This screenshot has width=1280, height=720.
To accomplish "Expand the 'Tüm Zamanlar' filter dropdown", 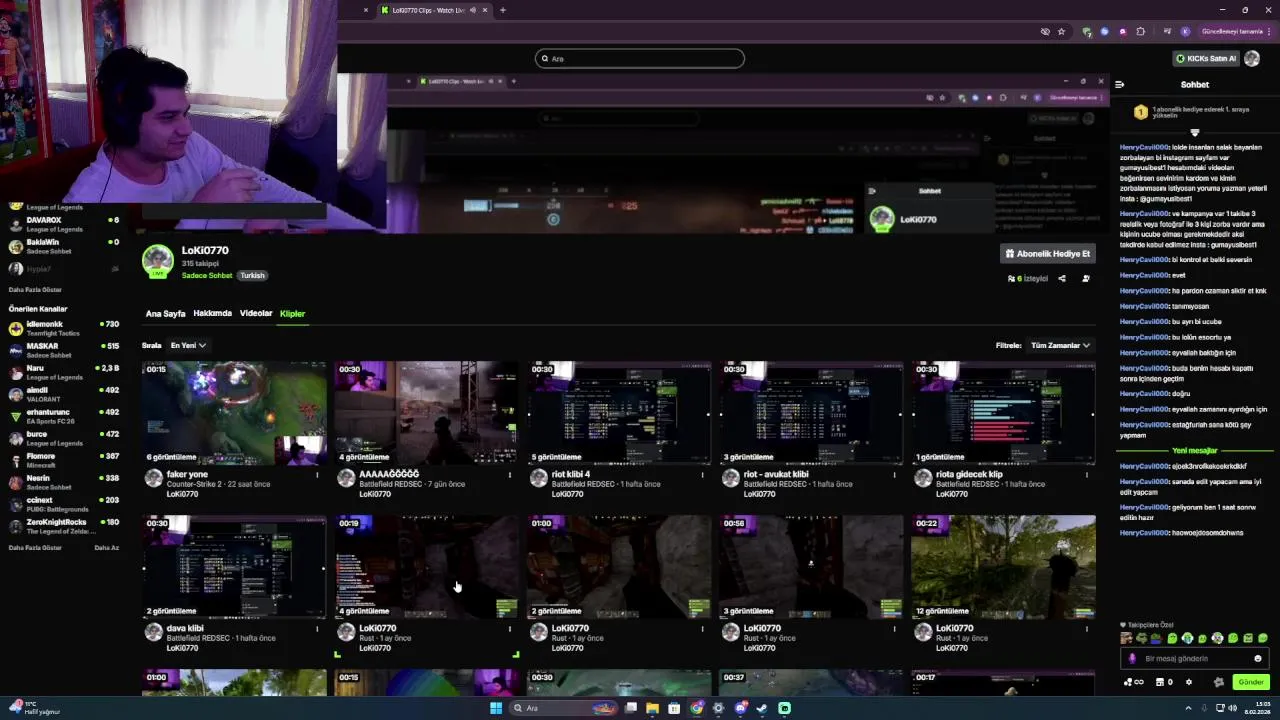I will (x=1060, y=345).
